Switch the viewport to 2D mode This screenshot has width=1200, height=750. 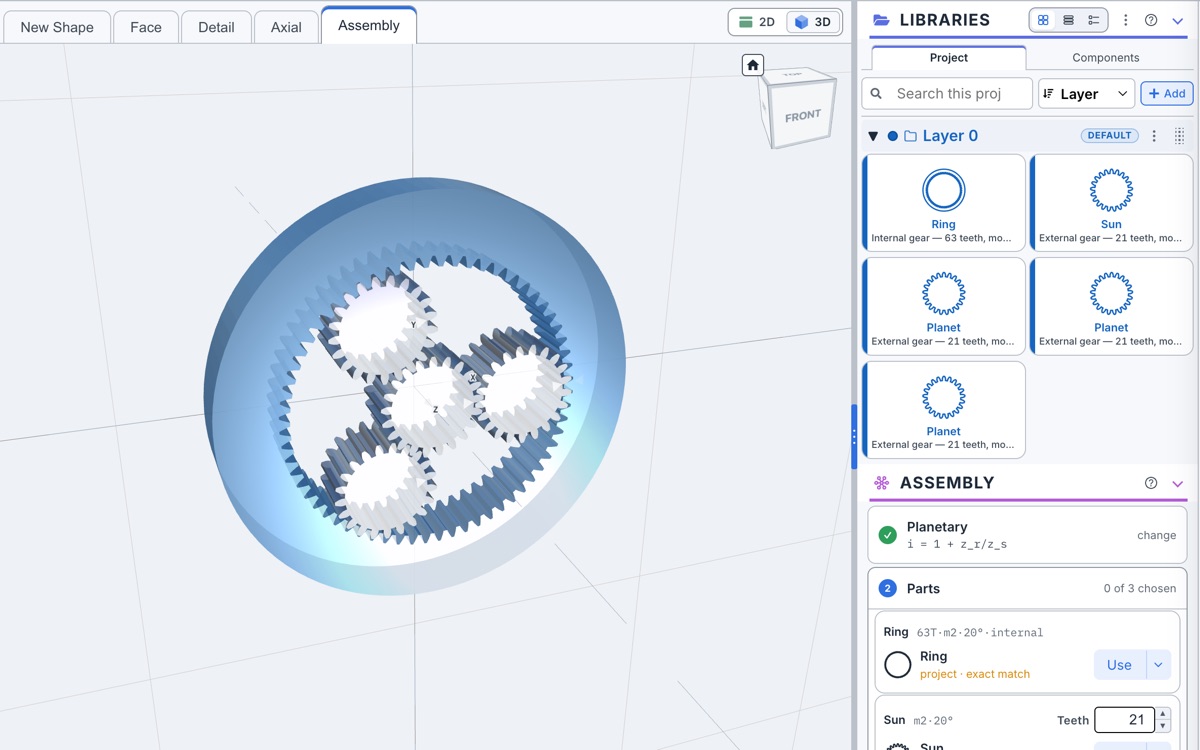[757, 22]
